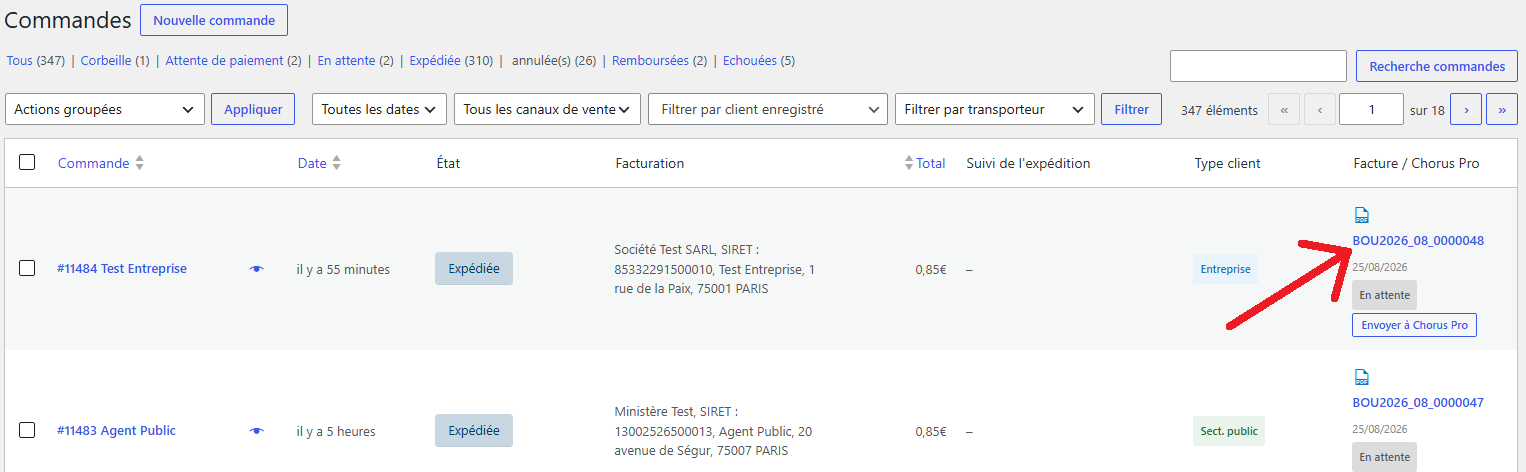Sort by Commande column arrows
The width and height of the screenshot is (1526, 472).
(139, 163)
